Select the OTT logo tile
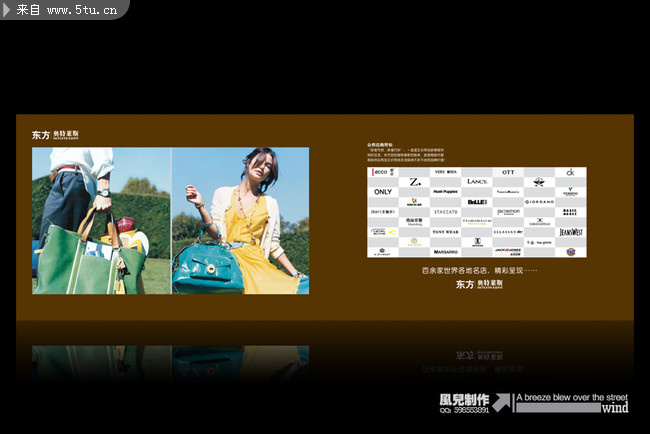This screenshot has height=434, width=650. [x=508, y=172]
